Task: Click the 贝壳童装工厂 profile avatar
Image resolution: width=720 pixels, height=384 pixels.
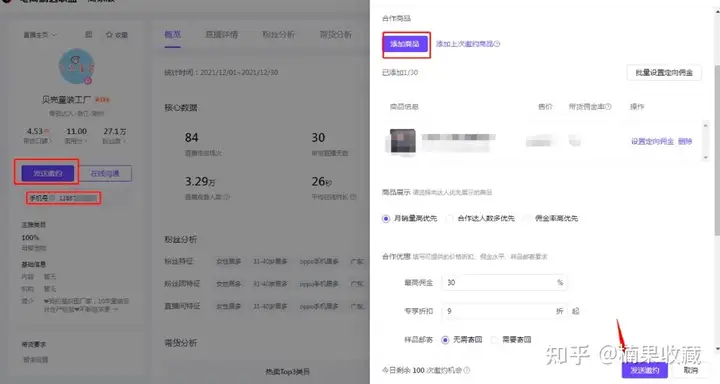Action: [x=76, y=67]
